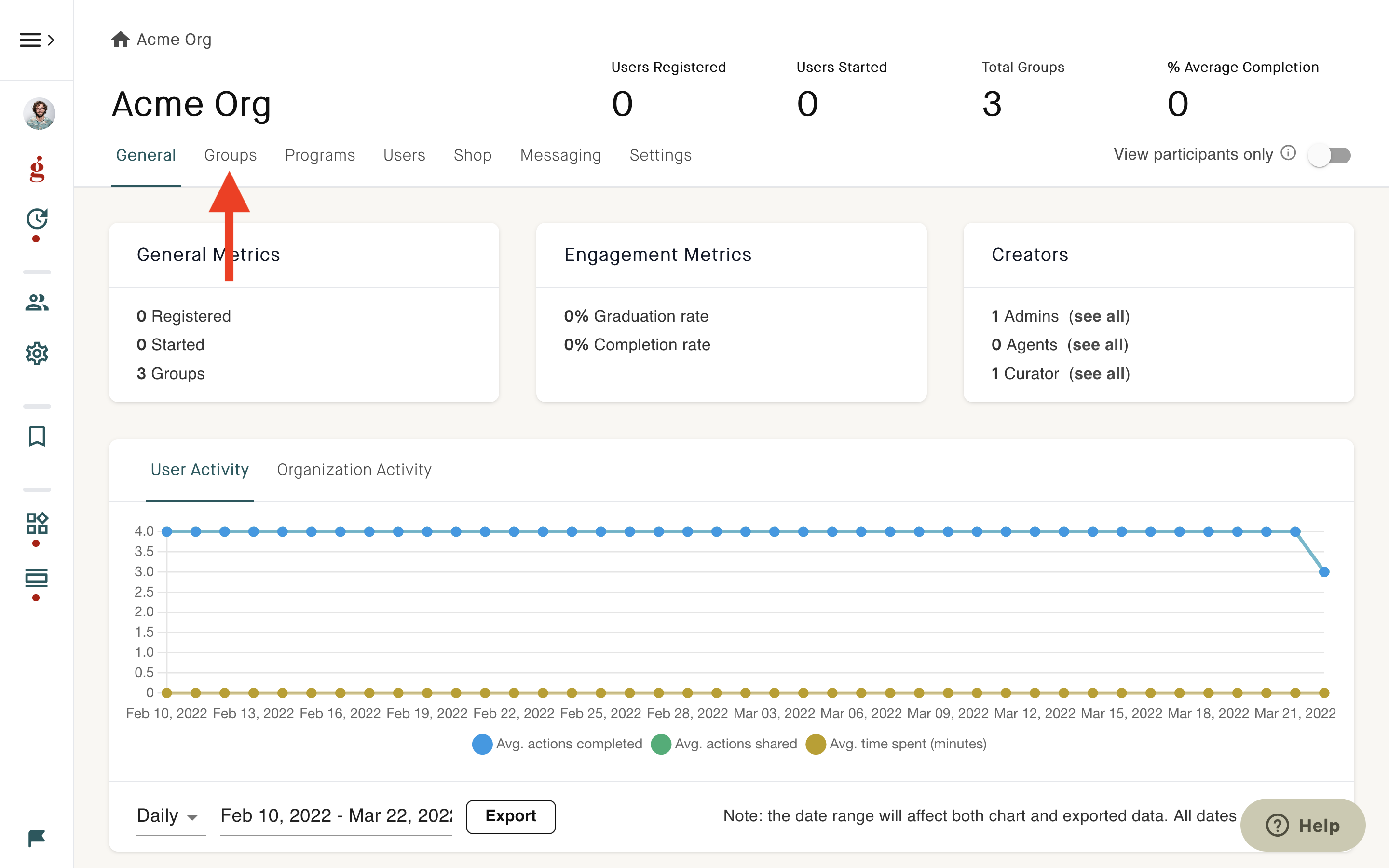Open the date range picker field
This screenshot has width=1389, height=868.
click(x=336, y=816)
